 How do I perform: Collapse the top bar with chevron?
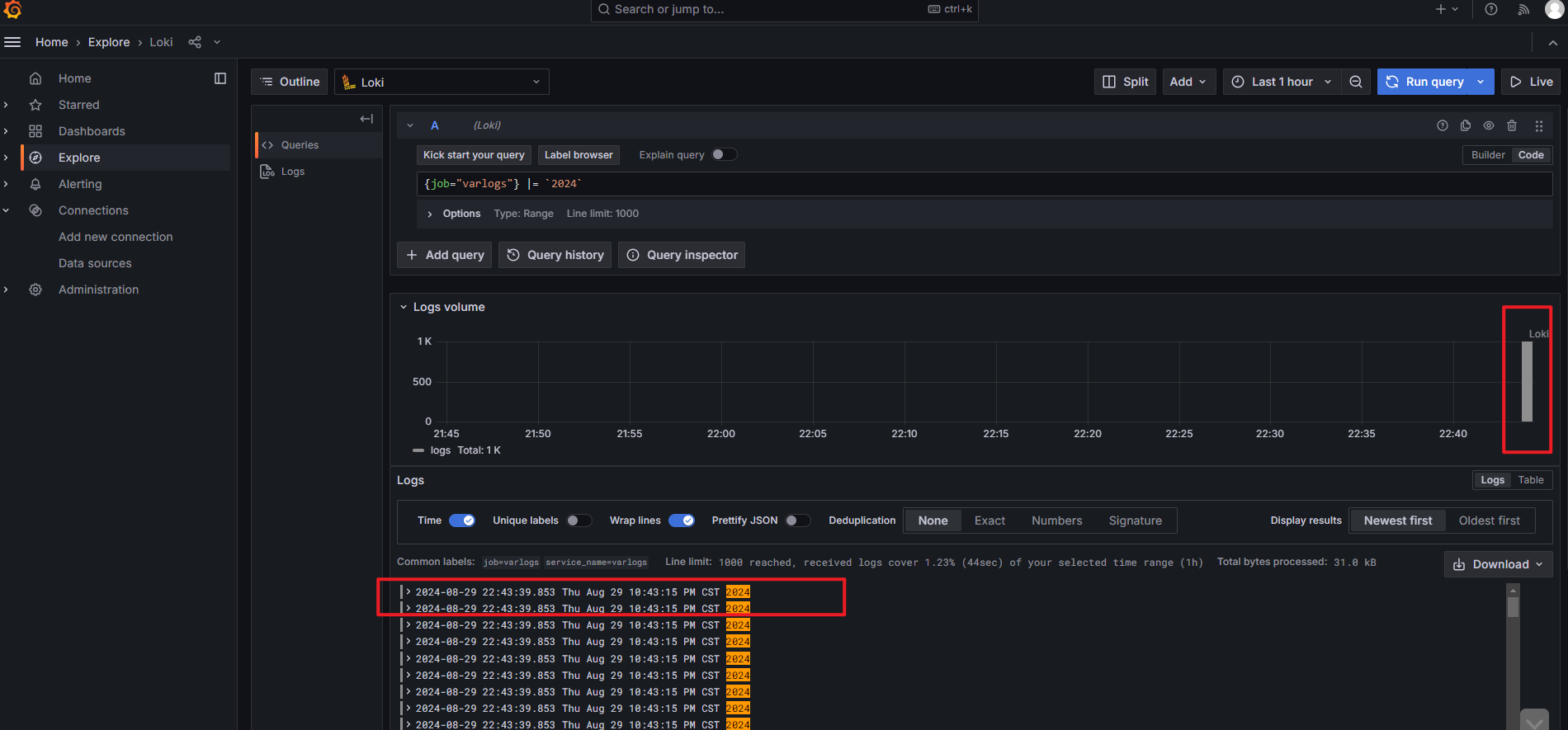[1552, 42]
